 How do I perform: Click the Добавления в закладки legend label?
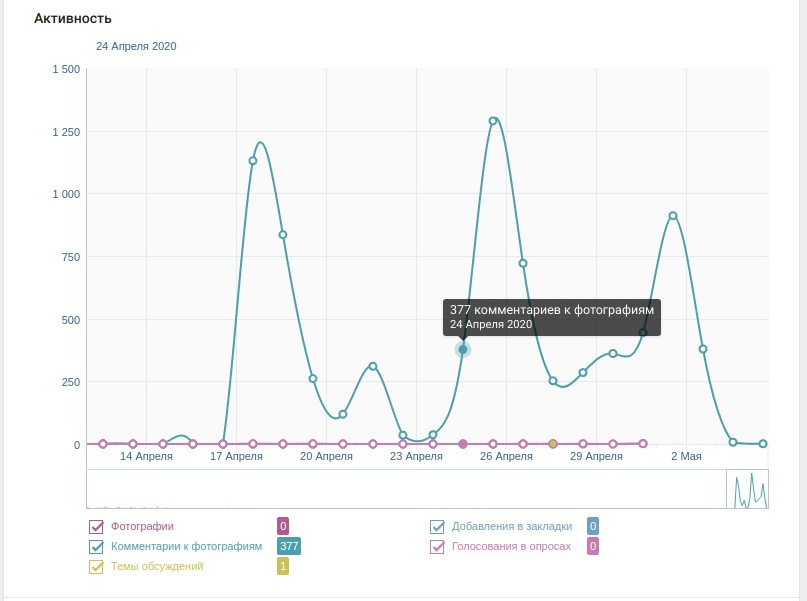click(x=512, y=527)
